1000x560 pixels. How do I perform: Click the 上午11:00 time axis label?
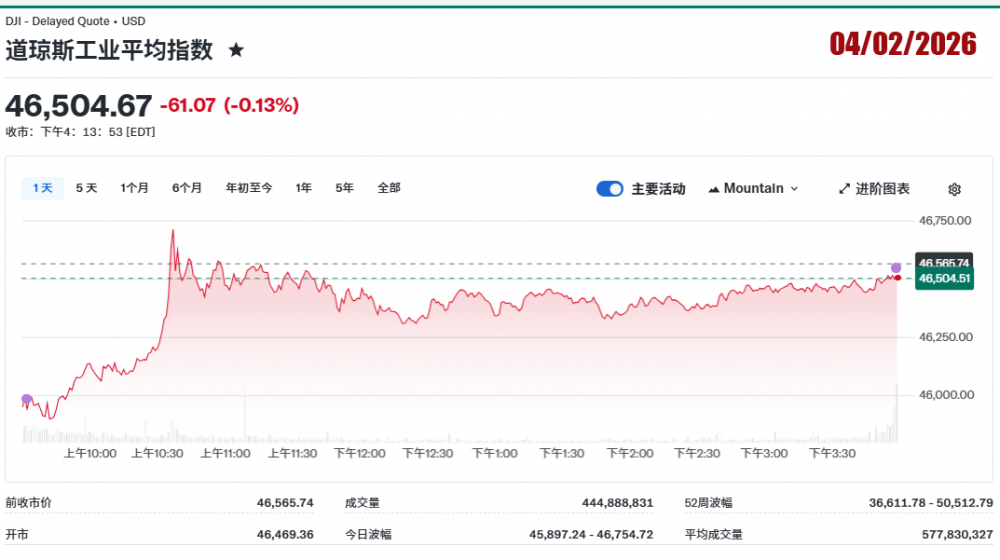click(x=225, y=453)
